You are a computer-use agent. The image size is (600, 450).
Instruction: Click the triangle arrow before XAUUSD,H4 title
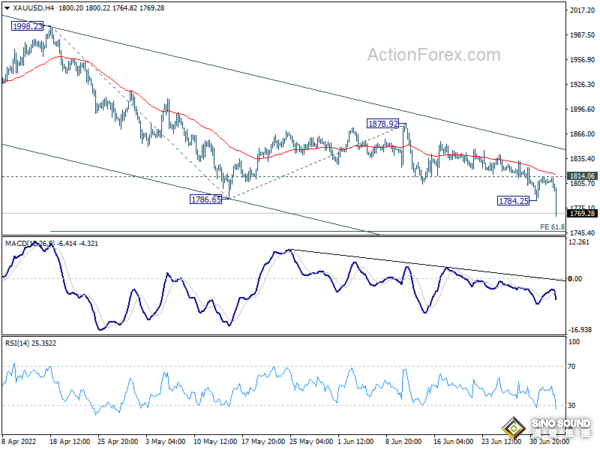point(8,7)
